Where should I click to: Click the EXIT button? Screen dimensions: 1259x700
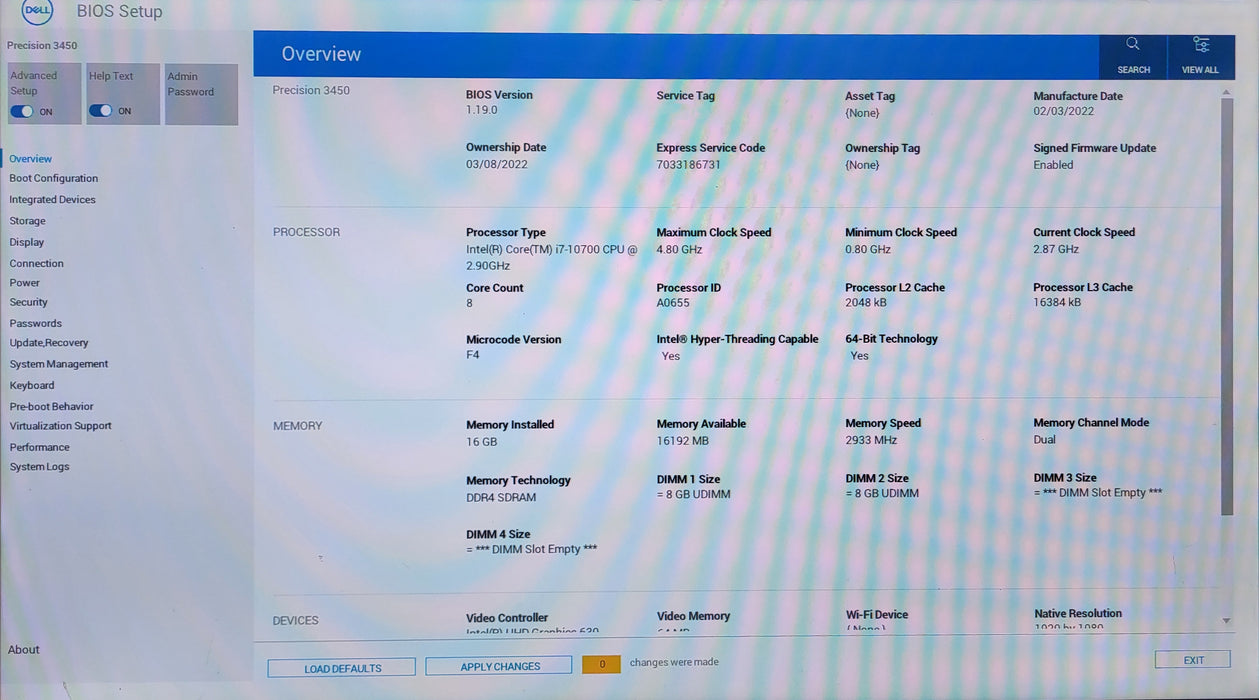(x=1194, y=660)
